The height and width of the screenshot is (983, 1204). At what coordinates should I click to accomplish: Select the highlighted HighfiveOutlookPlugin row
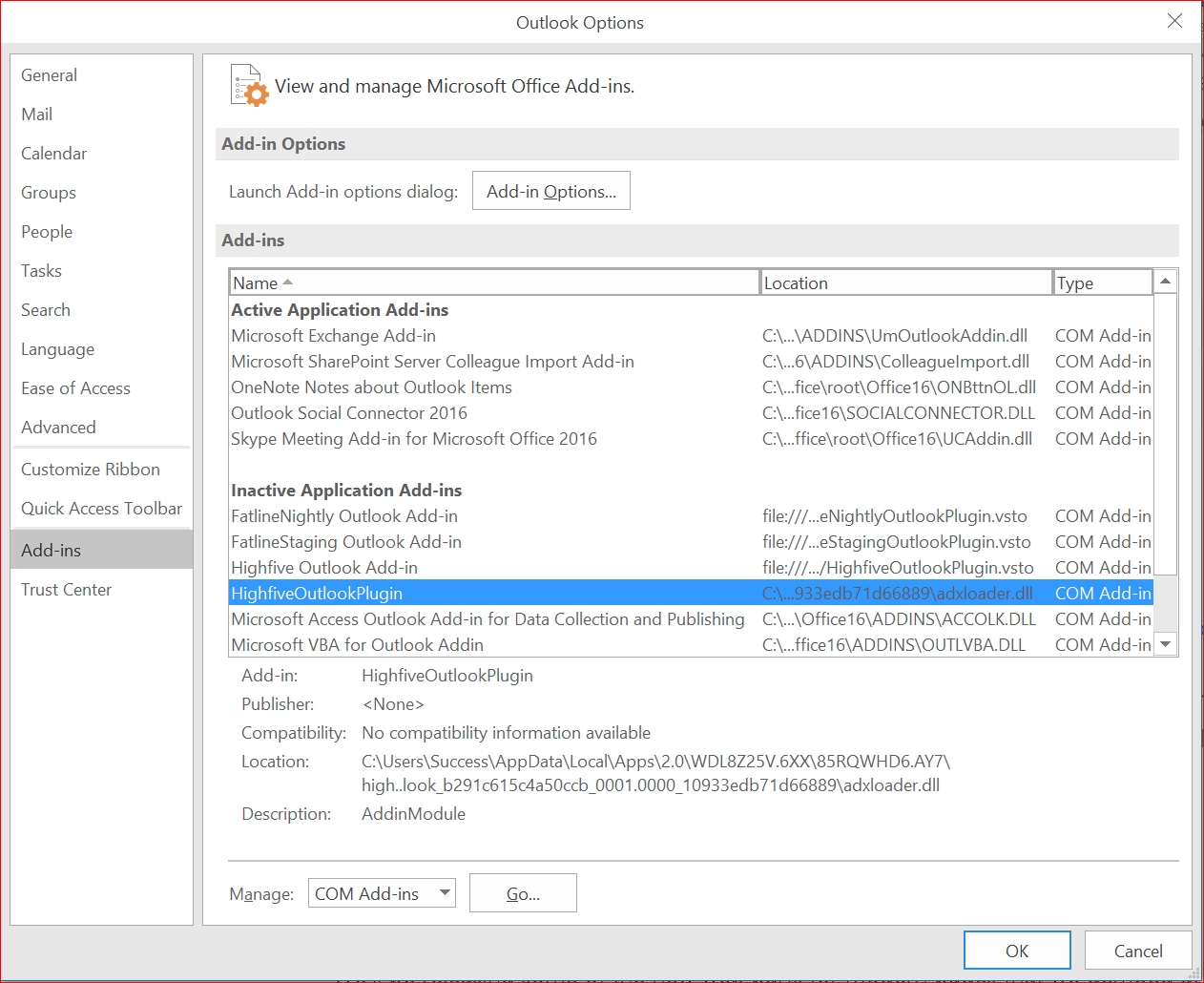[x=691, y=594]
